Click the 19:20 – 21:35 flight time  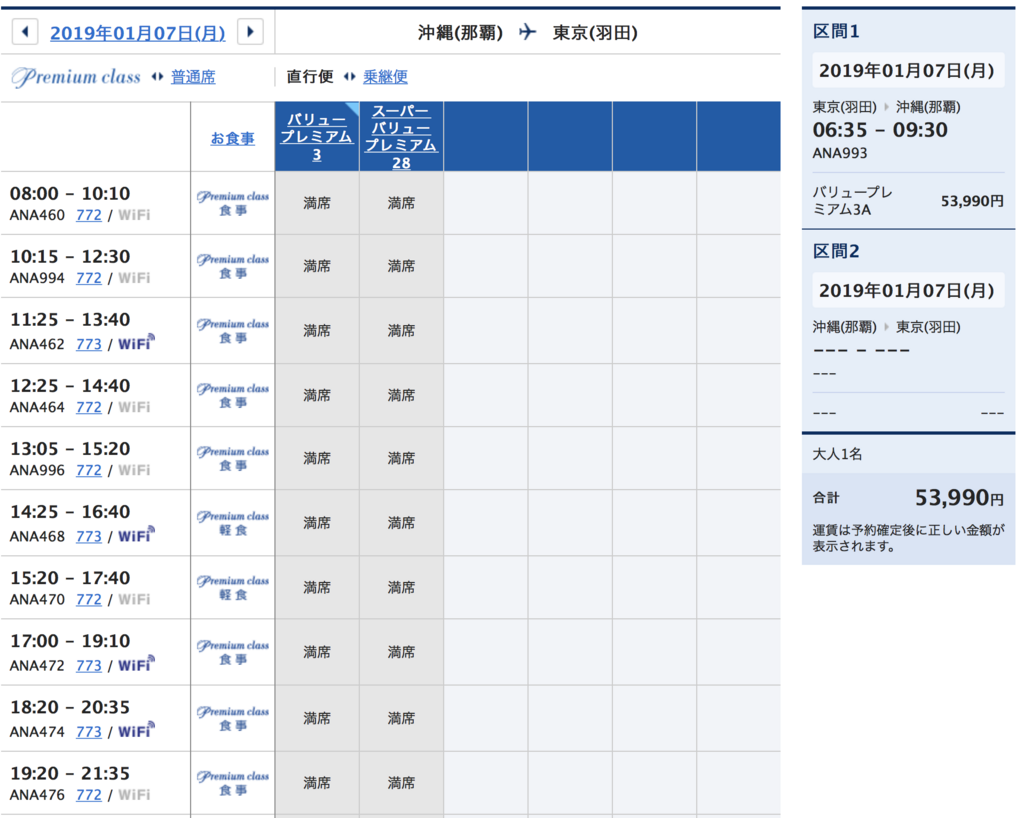point(70,773)
